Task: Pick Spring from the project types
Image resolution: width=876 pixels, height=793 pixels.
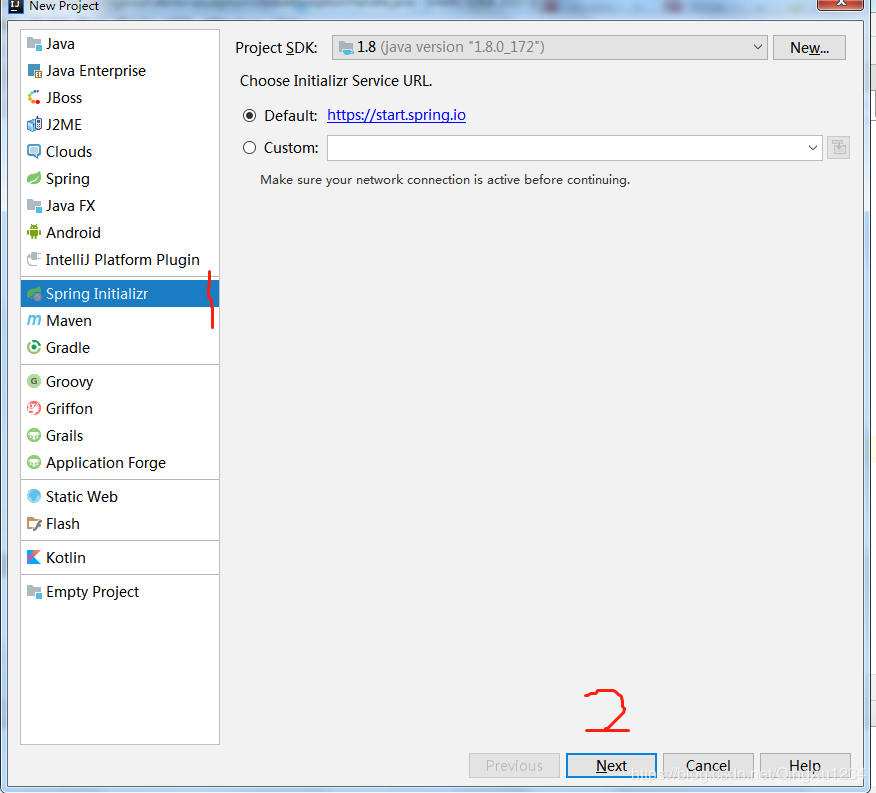Action: tap(120, 179)
